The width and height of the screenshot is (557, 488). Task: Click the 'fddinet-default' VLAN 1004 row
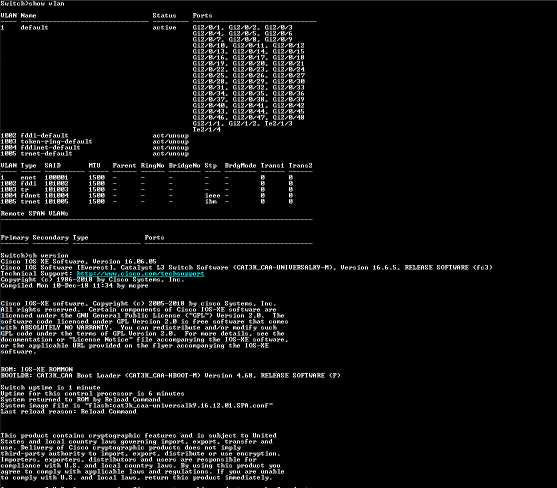tap(94, 147)
